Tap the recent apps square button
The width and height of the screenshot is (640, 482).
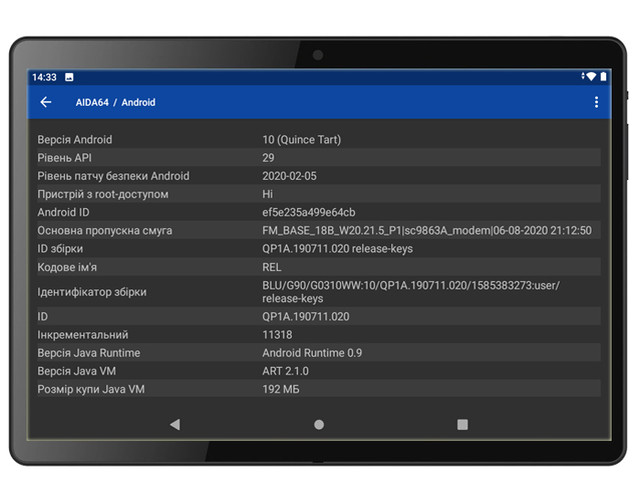462,424
